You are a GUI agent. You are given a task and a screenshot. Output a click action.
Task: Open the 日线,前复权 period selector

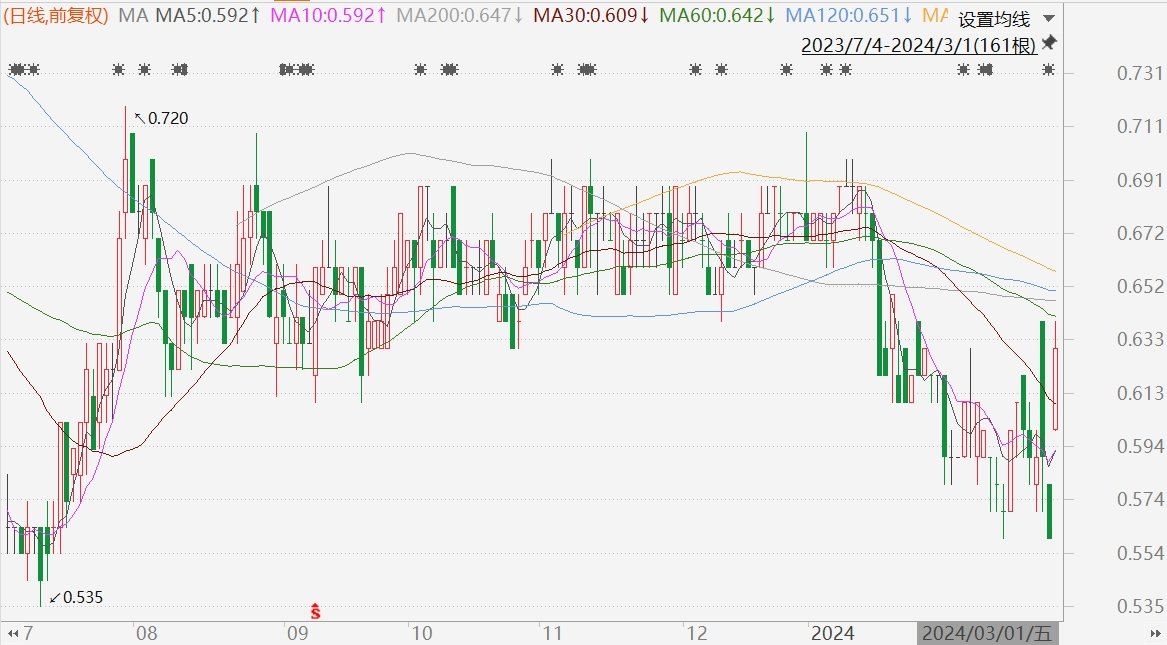pyautogui.click(x=57, y=16)
